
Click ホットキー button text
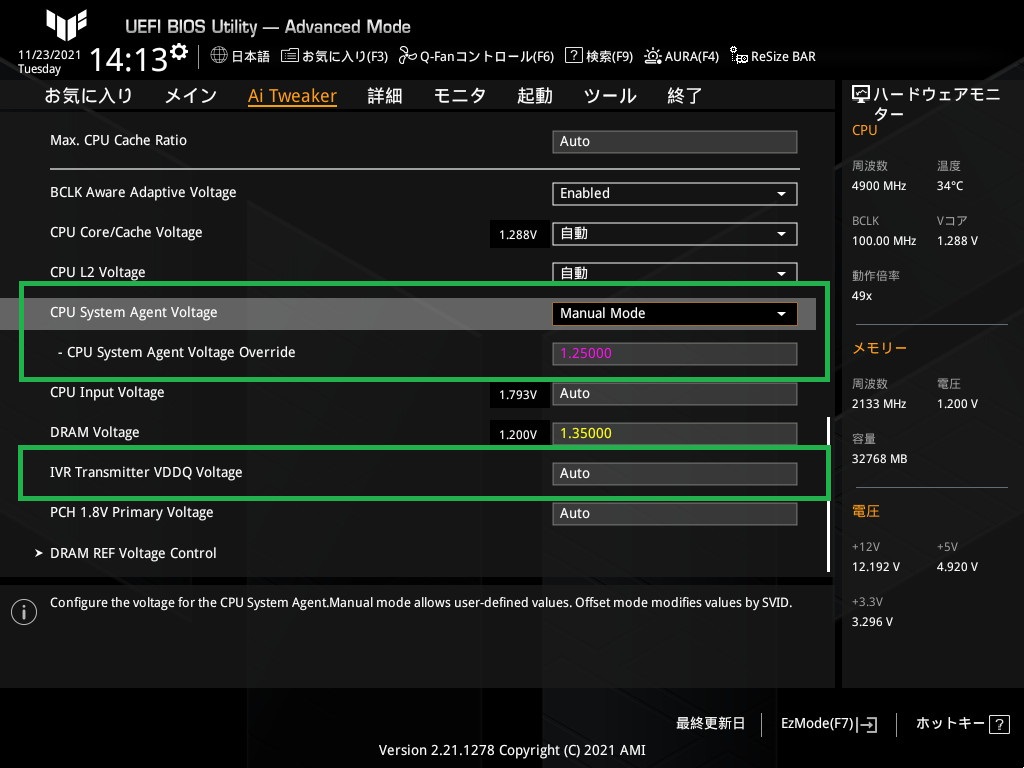click(x=950, y=724)
